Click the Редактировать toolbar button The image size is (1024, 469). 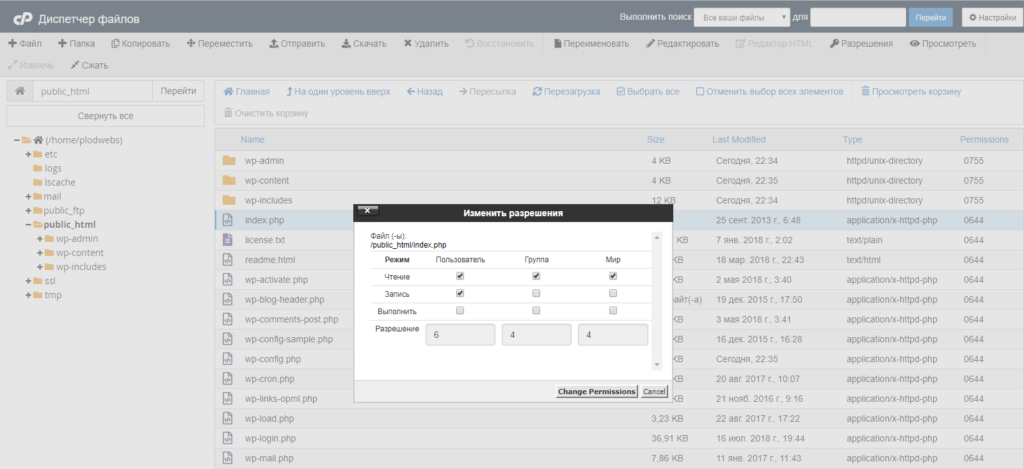[682, 44]
